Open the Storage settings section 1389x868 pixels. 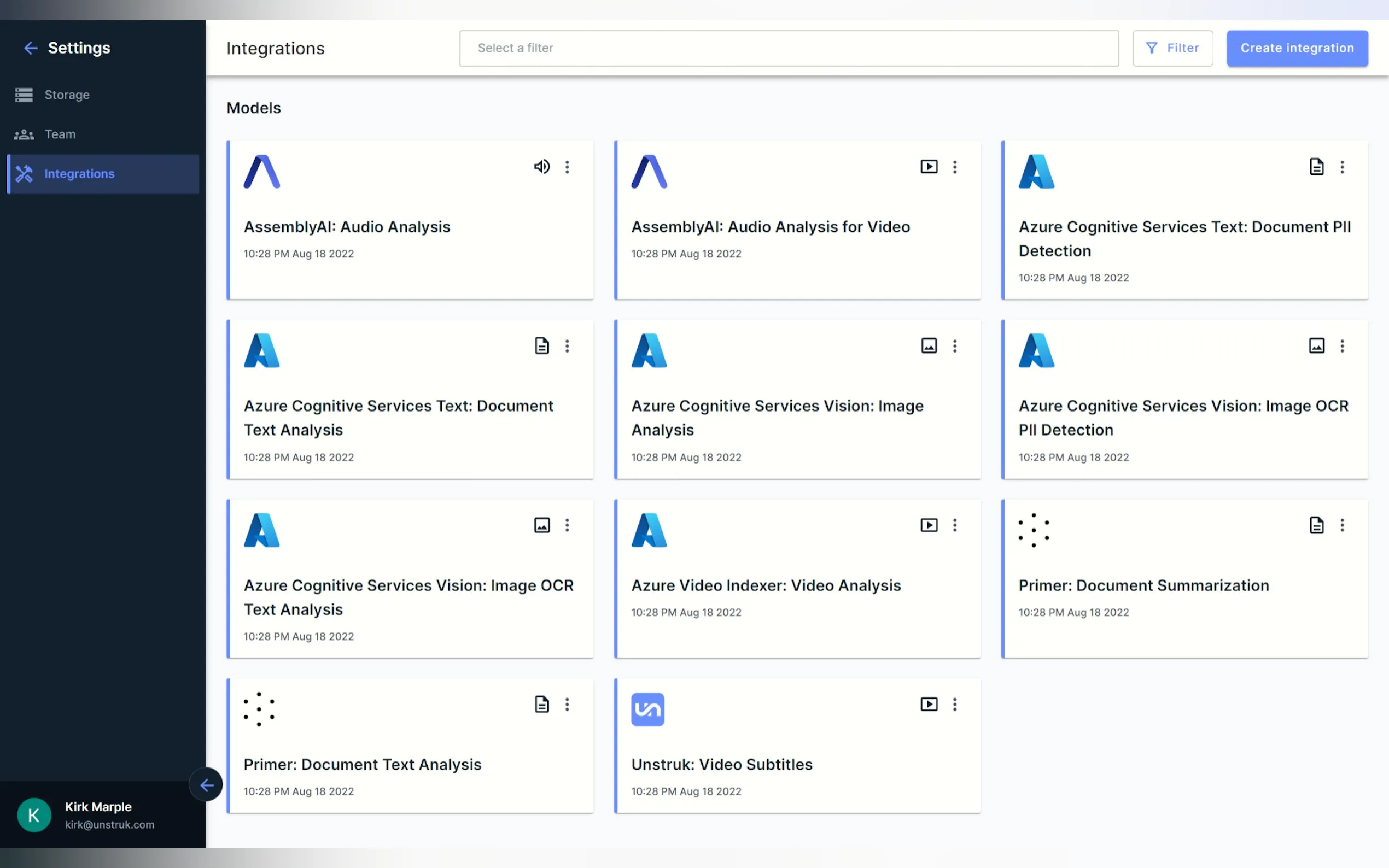click(67, 95)
